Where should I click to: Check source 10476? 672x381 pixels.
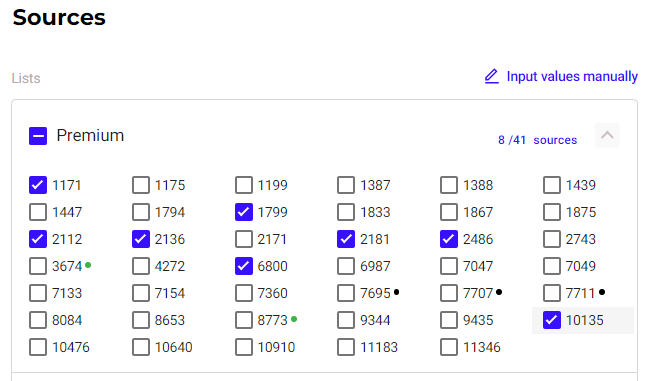(x=38, y=347)
